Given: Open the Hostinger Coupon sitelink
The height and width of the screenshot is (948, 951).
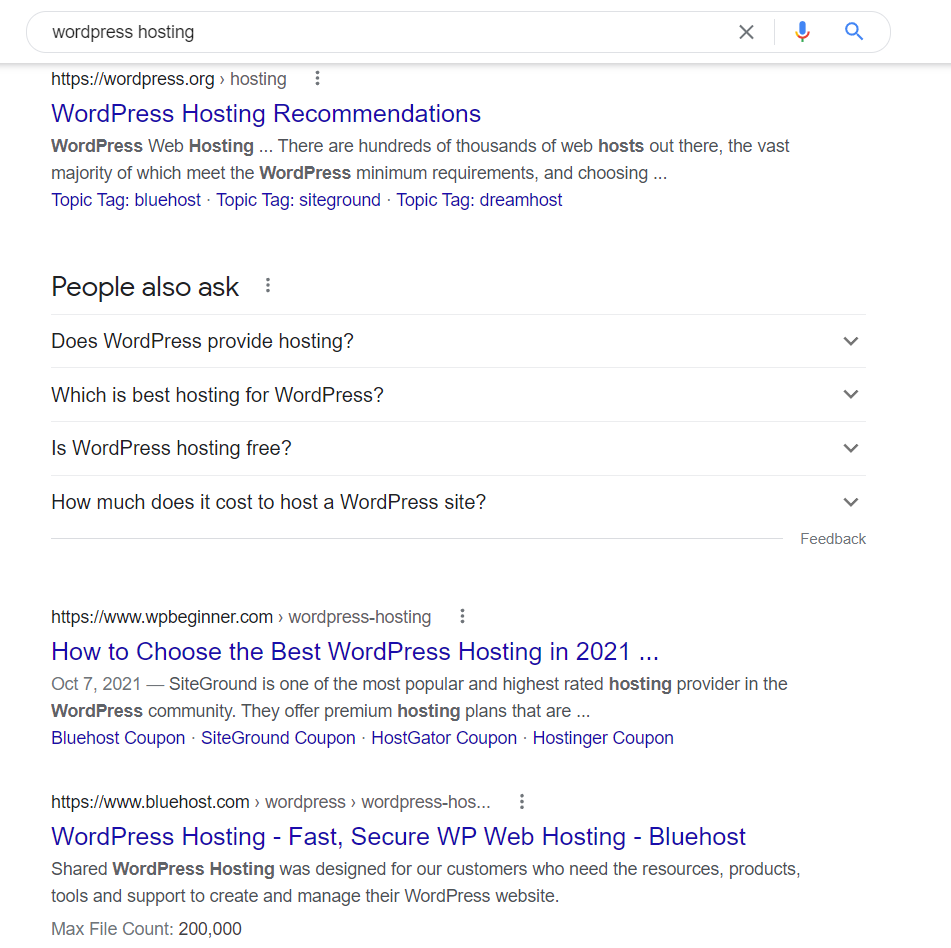Looking at the screenshot, I should (603, 738).
